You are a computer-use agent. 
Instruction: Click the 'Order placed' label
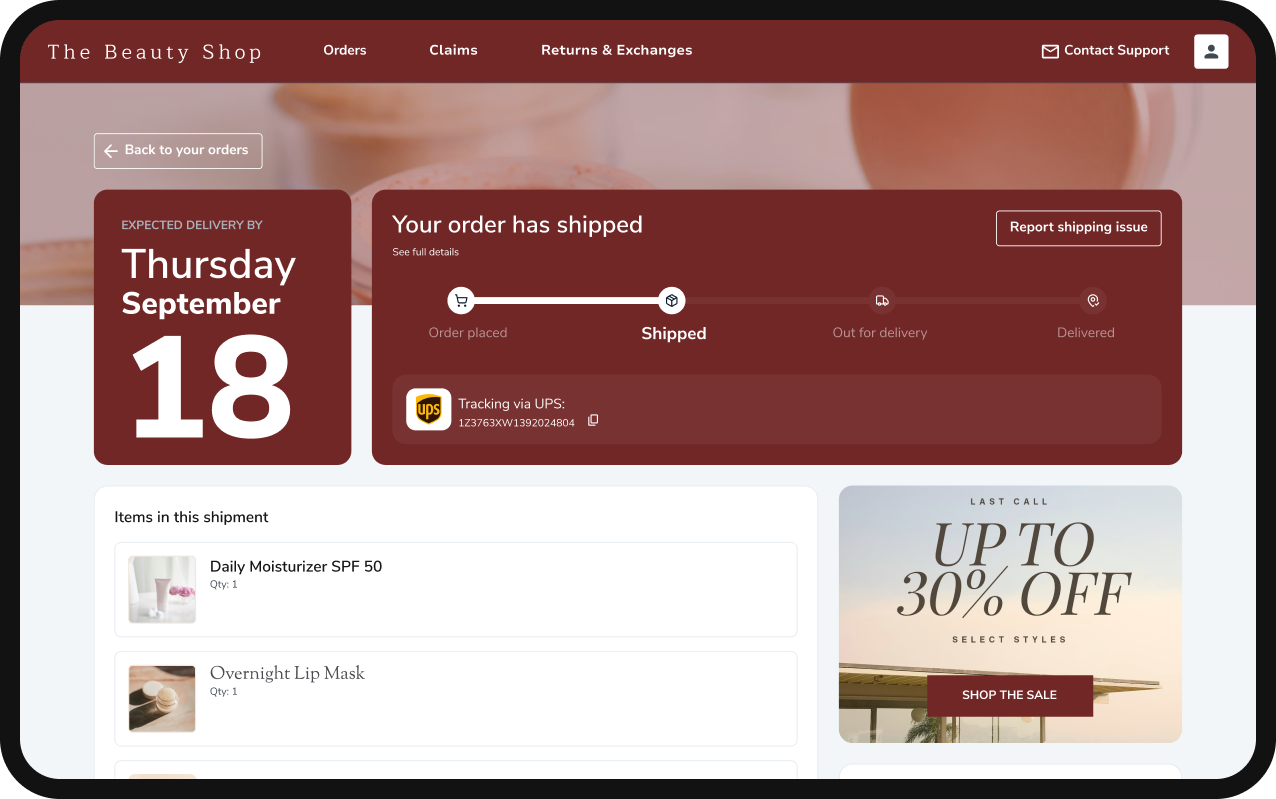pos(468,333)
